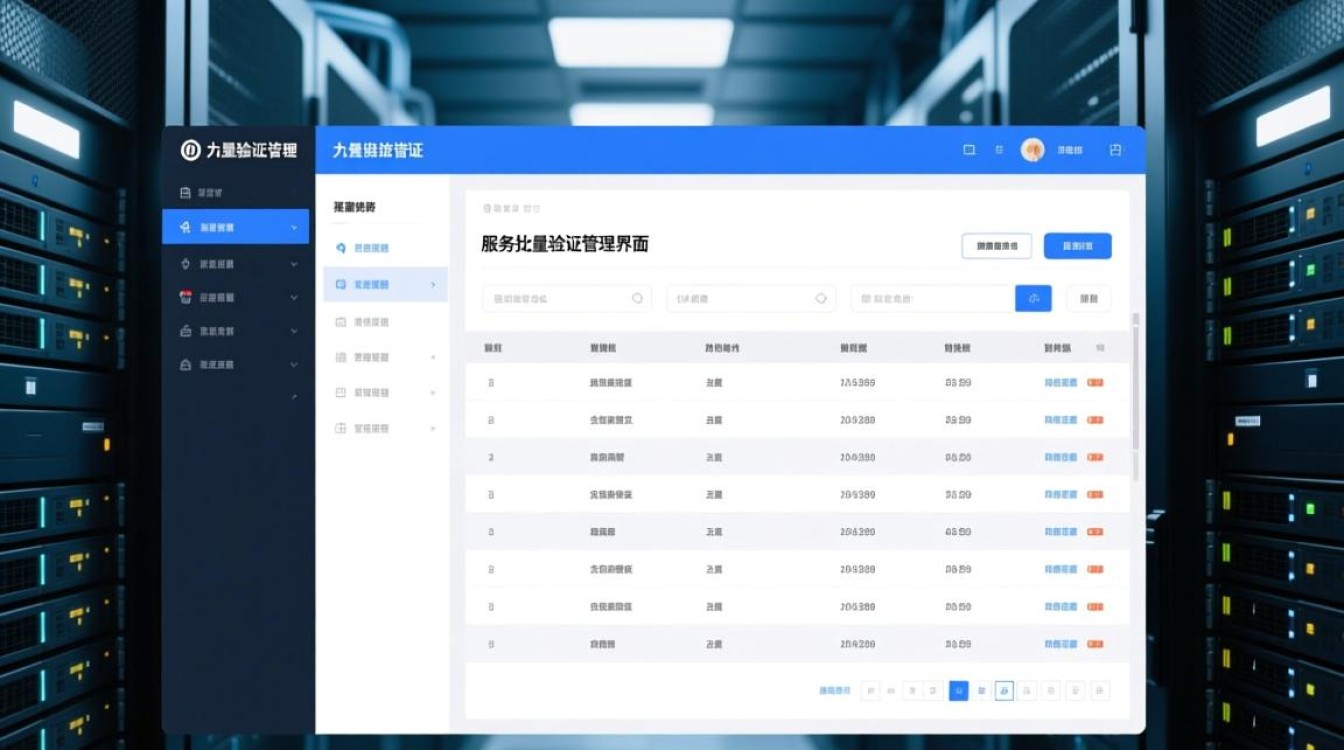This screenshot has height=750, width=1344.
Task: Click the blue primary button at the top right
Action: tap(1077, 246)
